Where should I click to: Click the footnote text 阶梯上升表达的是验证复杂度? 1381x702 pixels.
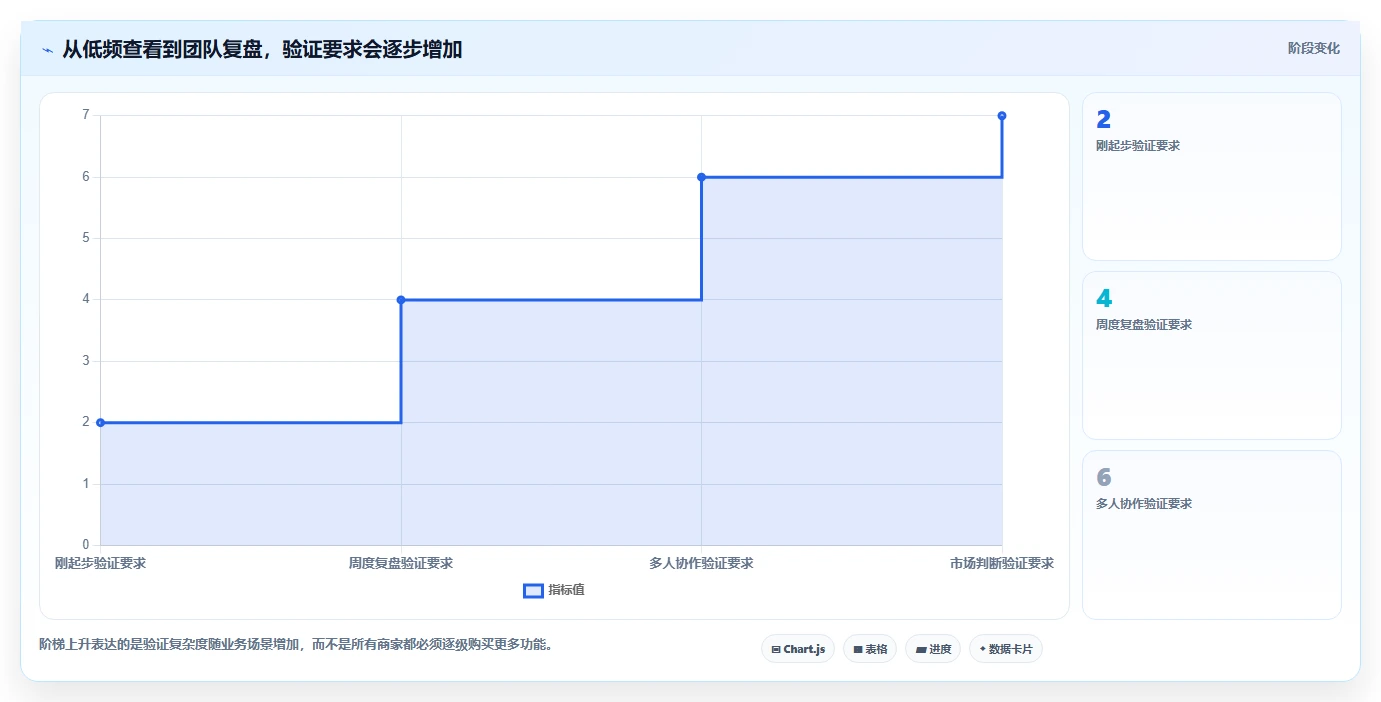tap(296, 644)
